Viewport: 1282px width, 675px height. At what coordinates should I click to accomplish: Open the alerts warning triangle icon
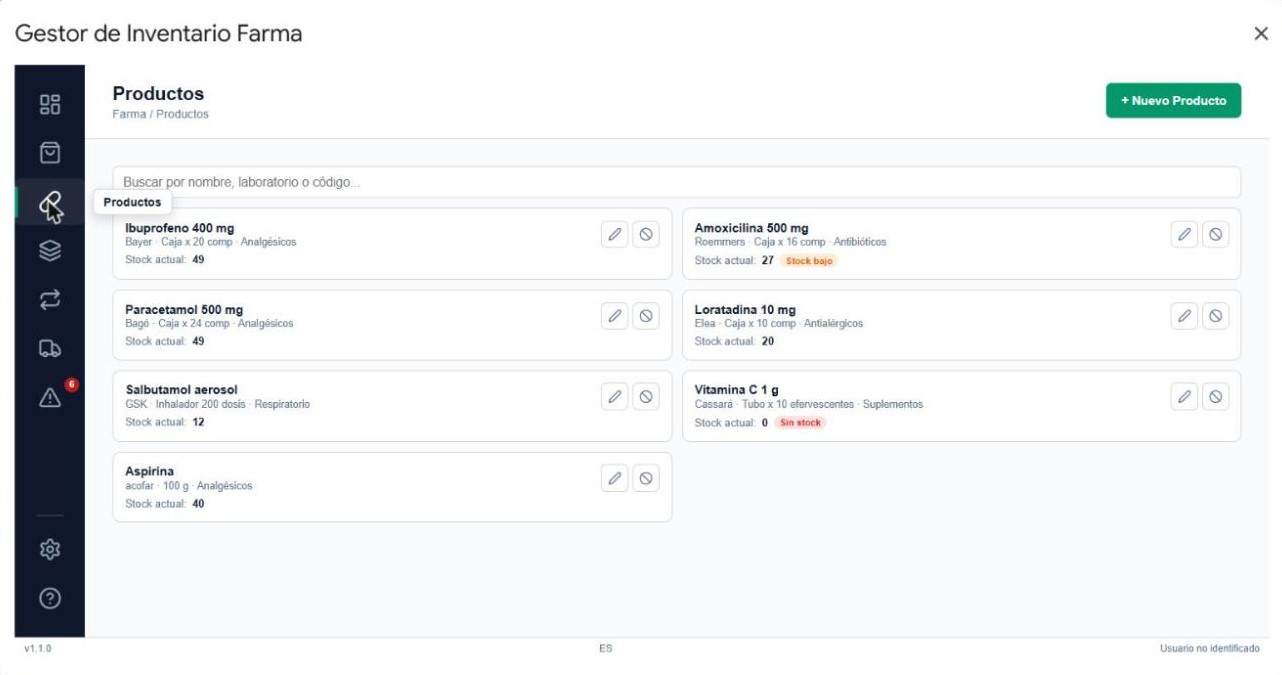(x=50, y=397)
